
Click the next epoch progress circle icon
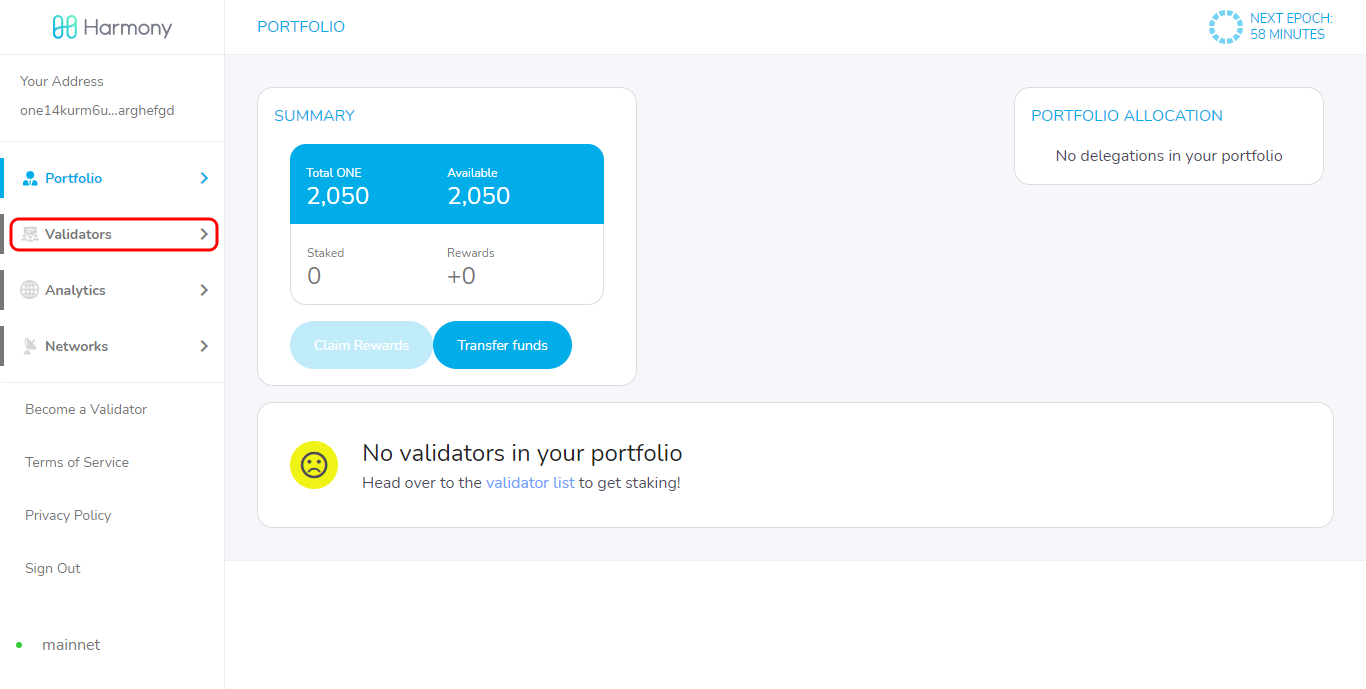pos(1225,27)
